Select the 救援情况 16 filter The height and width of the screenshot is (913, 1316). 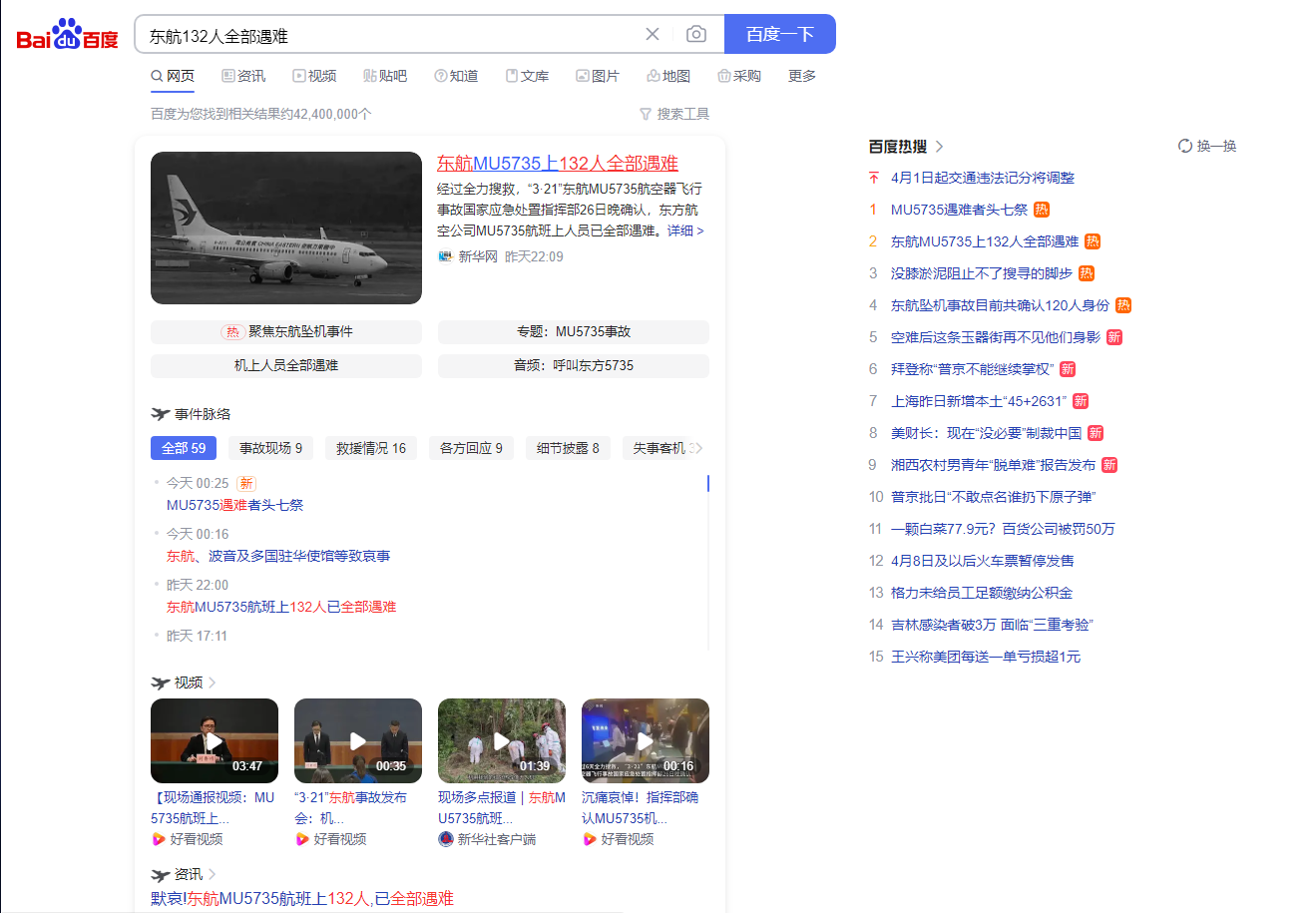click(371, 448)
